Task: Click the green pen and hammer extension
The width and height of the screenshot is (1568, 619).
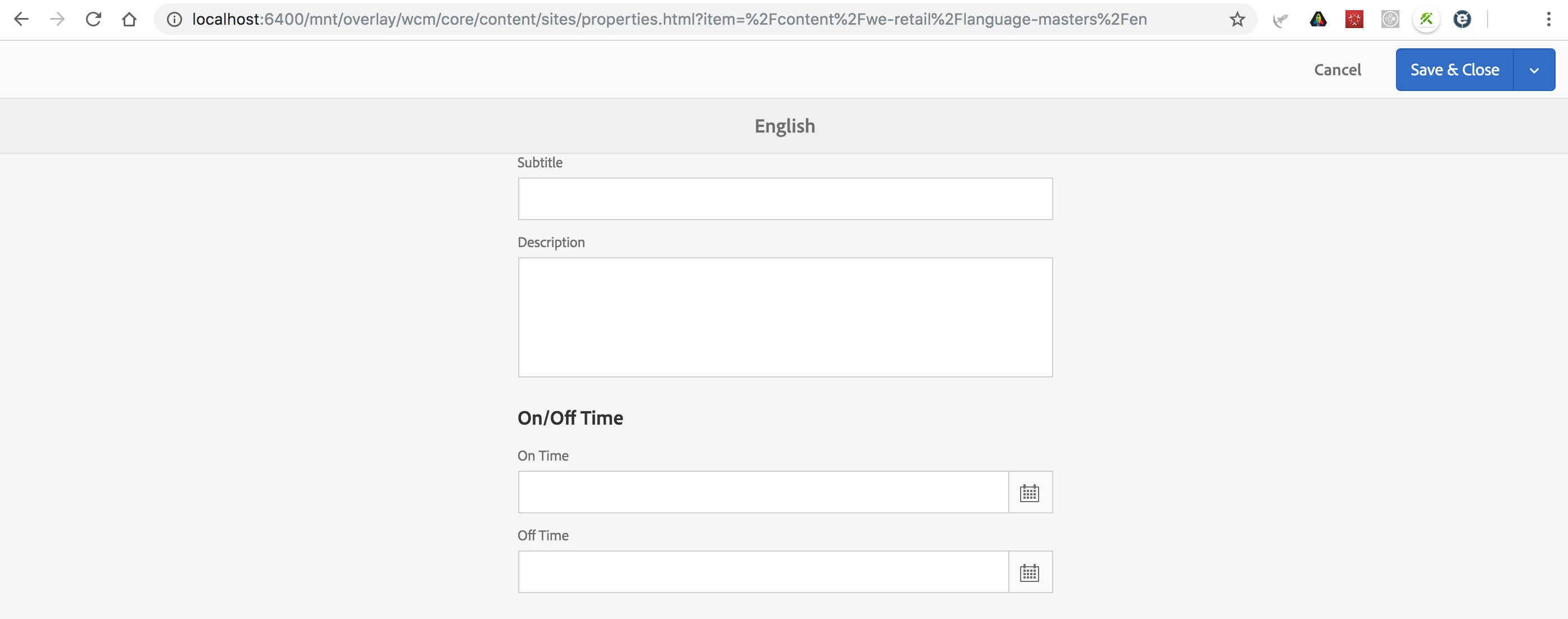Action: (1426, 20)
